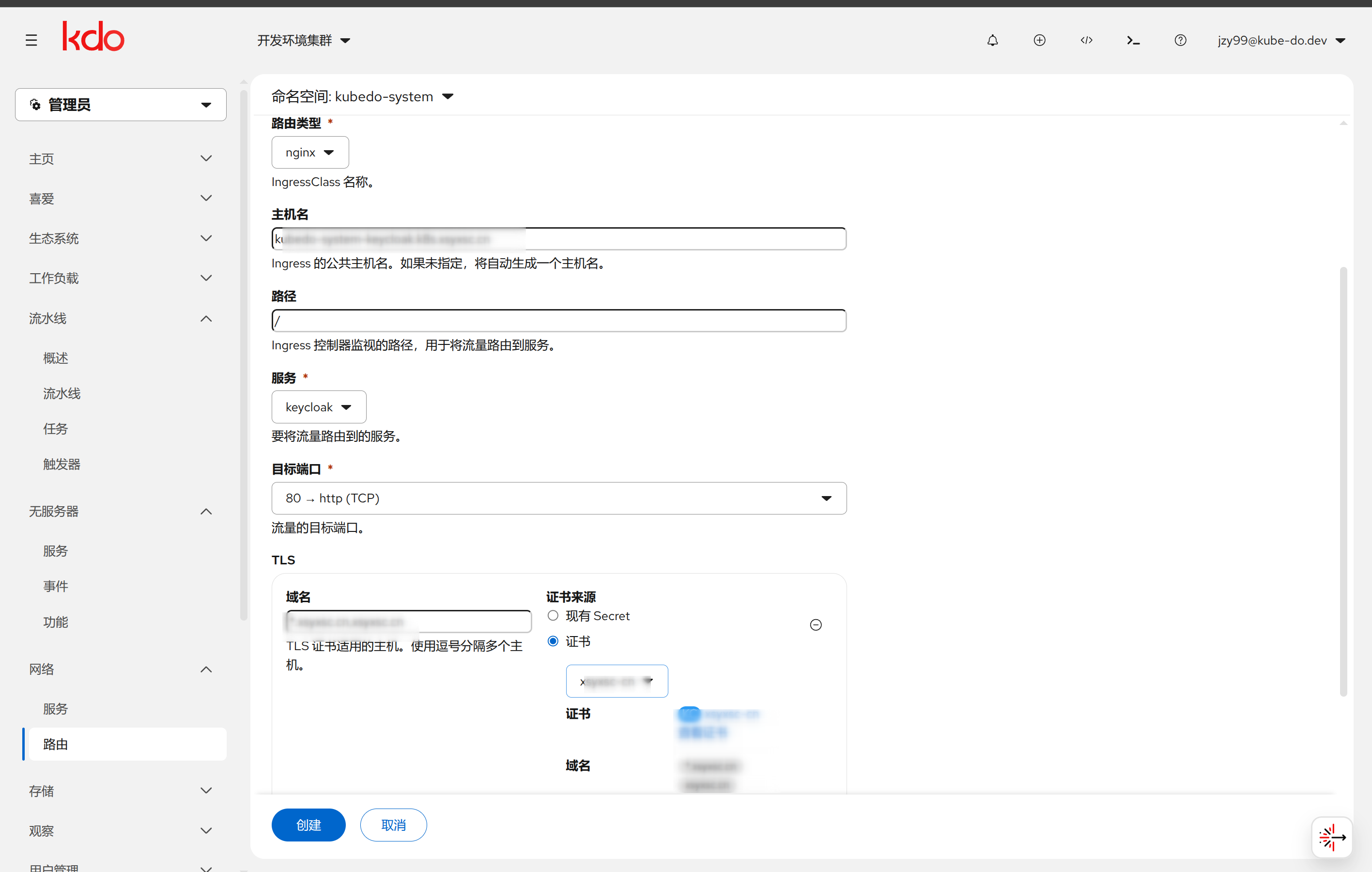1372x872 pixels.
Task: Expand the 观察 sidebar section
Action: (121, 830)
